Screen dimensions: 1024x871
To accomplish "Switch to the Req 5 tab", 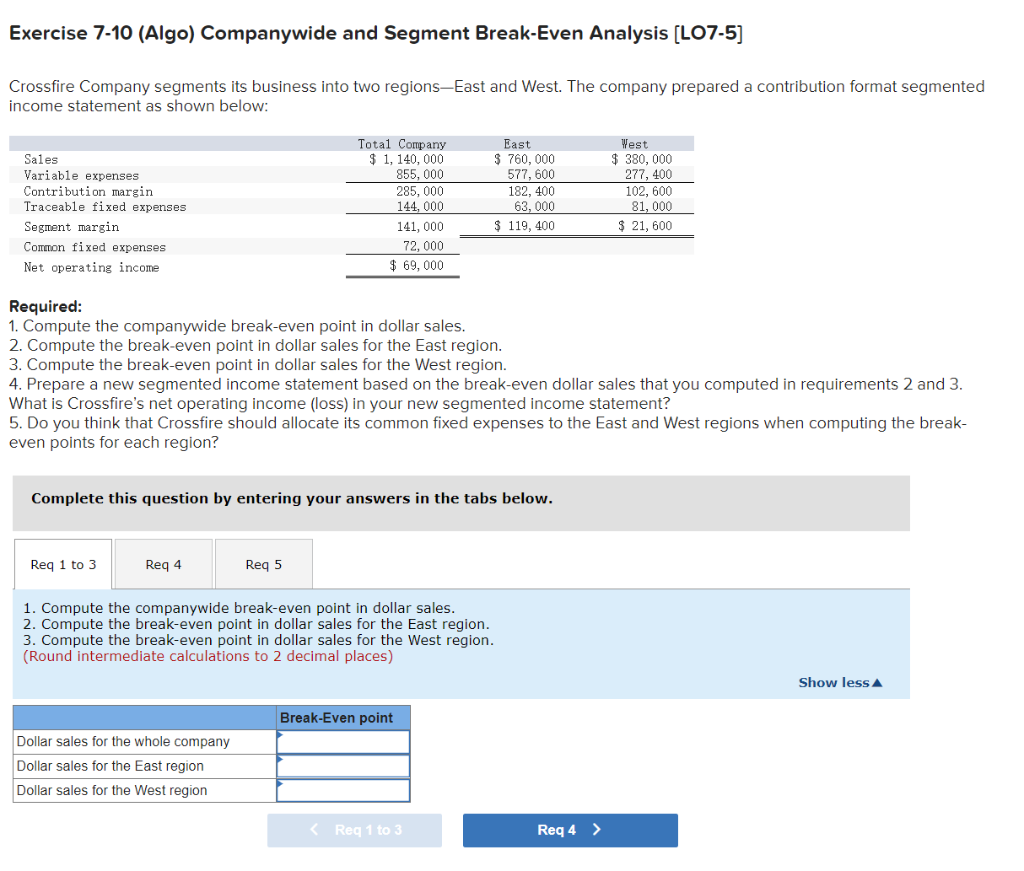I will (263, 563).
